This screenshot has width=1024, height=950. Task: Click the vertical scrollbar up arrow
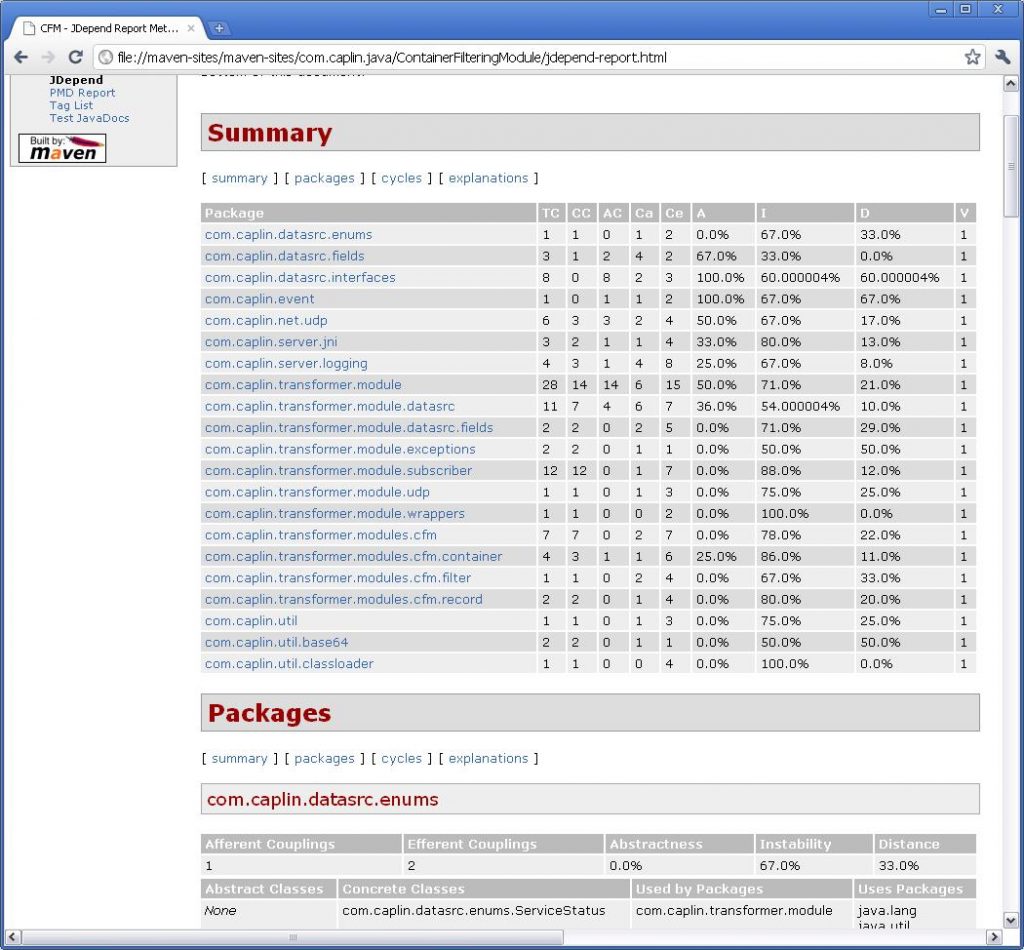1011,84
